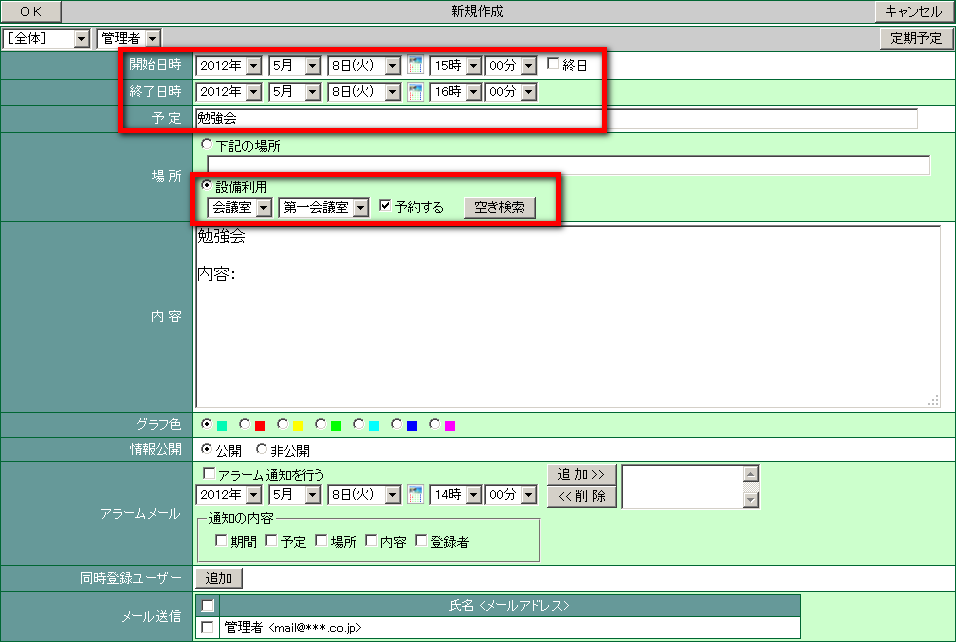Select 非公開 visibility radio button
This screenshot has width=956, height=642.
coord(262,449)
